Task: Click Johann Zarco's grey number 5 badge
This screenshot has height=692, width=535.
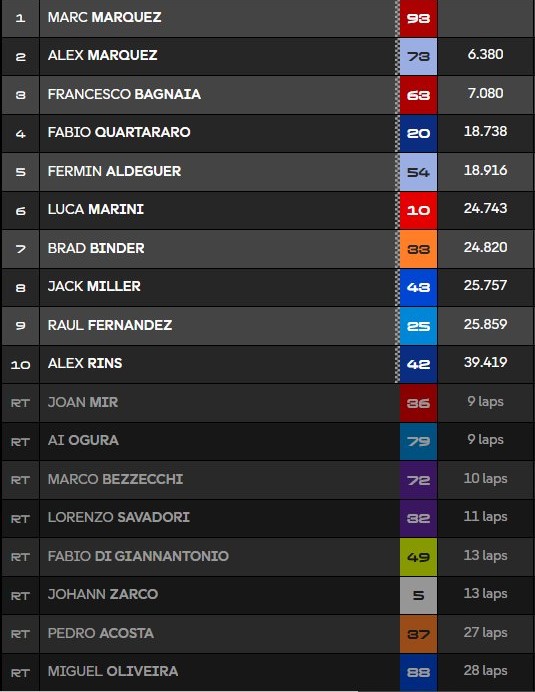Action: [x=418, y=595]
